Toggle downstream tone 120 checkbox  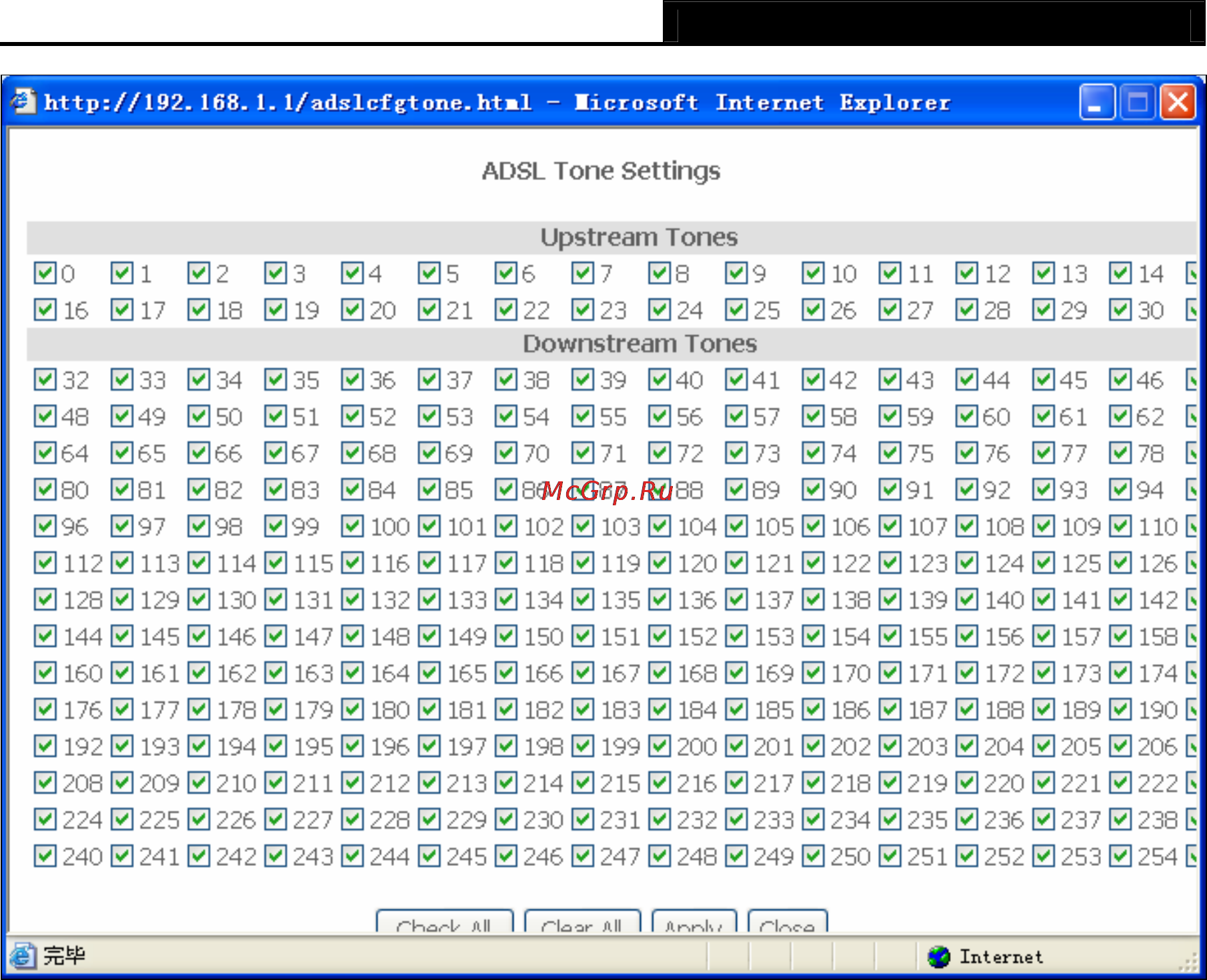click(660, 563)
